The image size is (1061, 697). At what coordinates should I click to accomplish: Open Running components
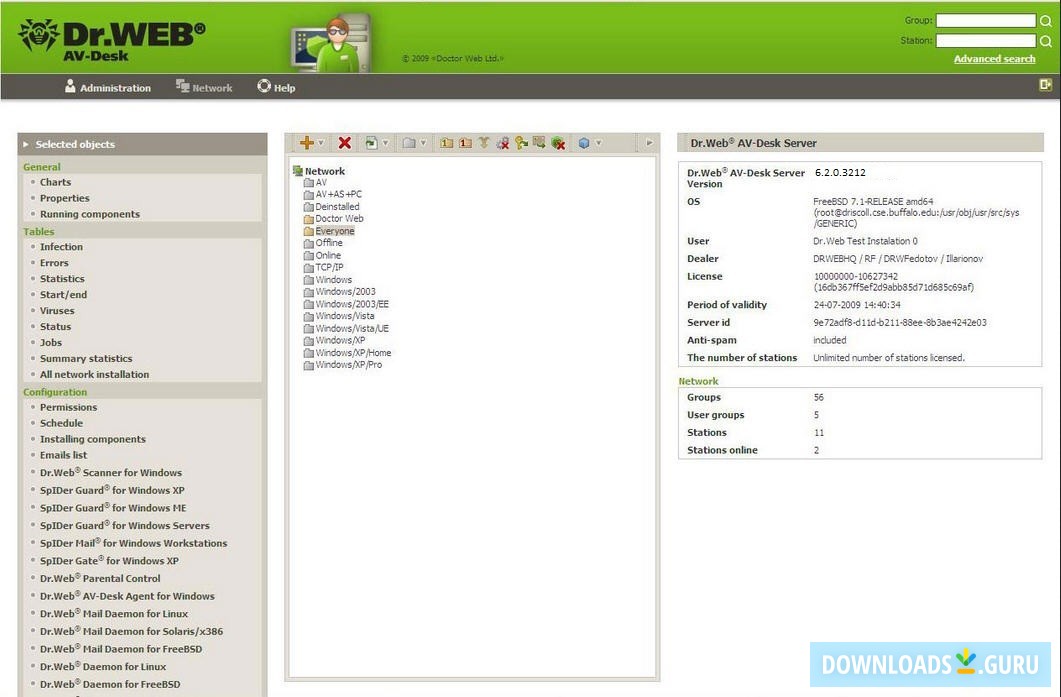click(x=90, y=214)
